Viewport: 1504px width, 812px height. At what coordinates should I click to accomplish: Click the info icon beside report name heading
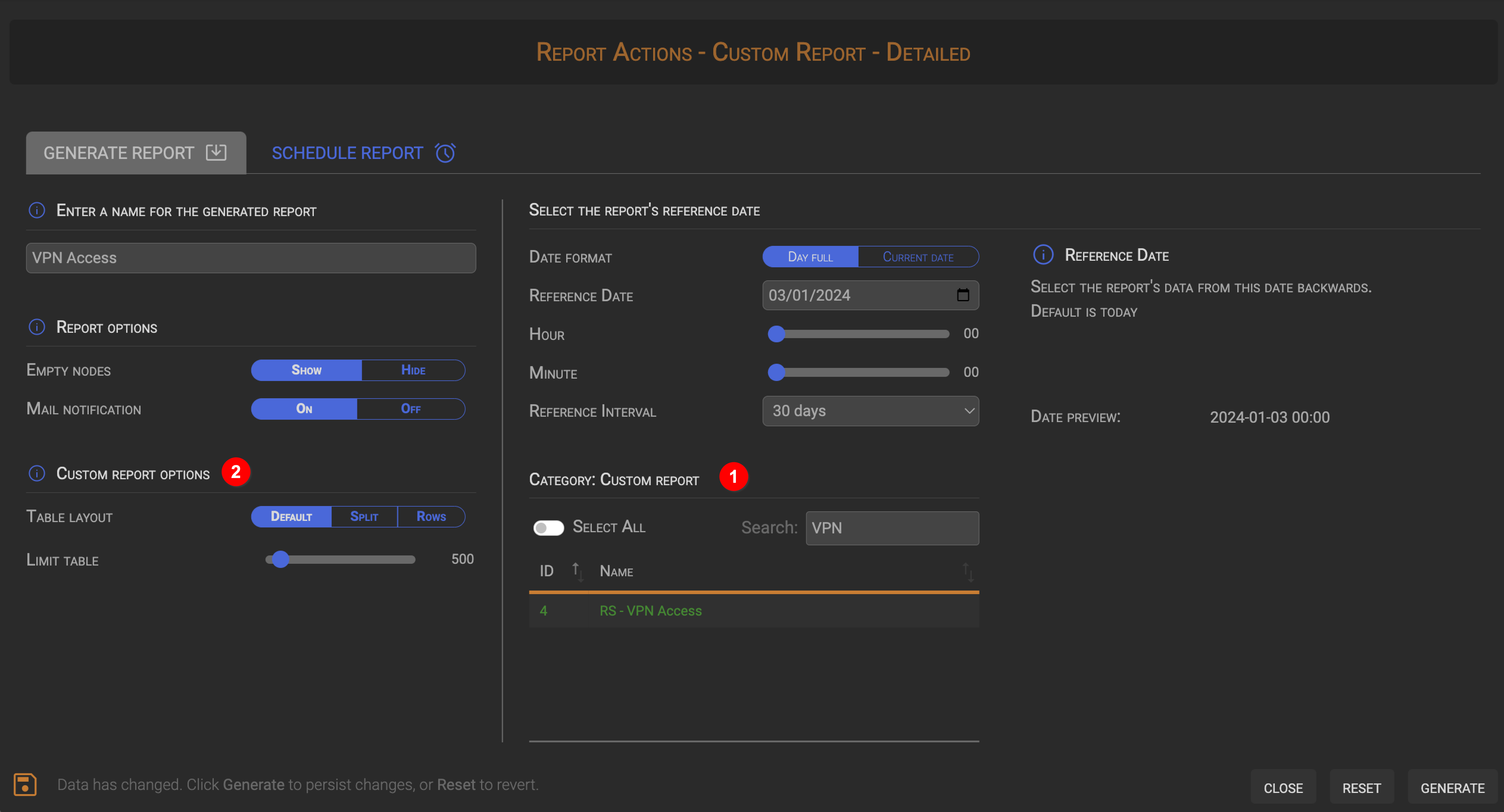click(37, 210)
